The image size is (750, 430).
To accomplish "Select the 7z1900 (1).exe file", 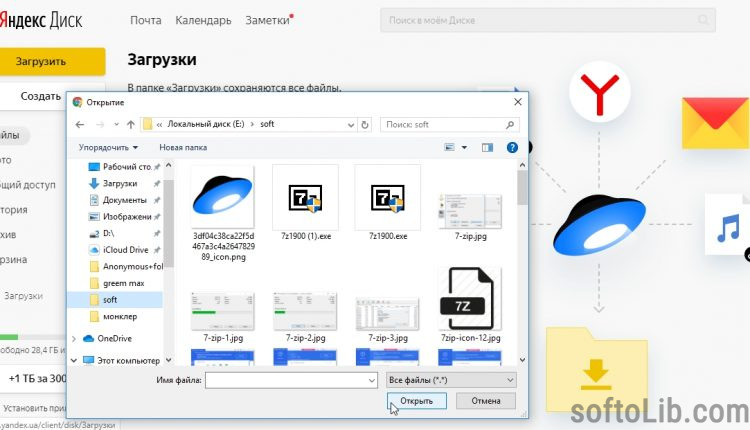I will tap(306, 202).
